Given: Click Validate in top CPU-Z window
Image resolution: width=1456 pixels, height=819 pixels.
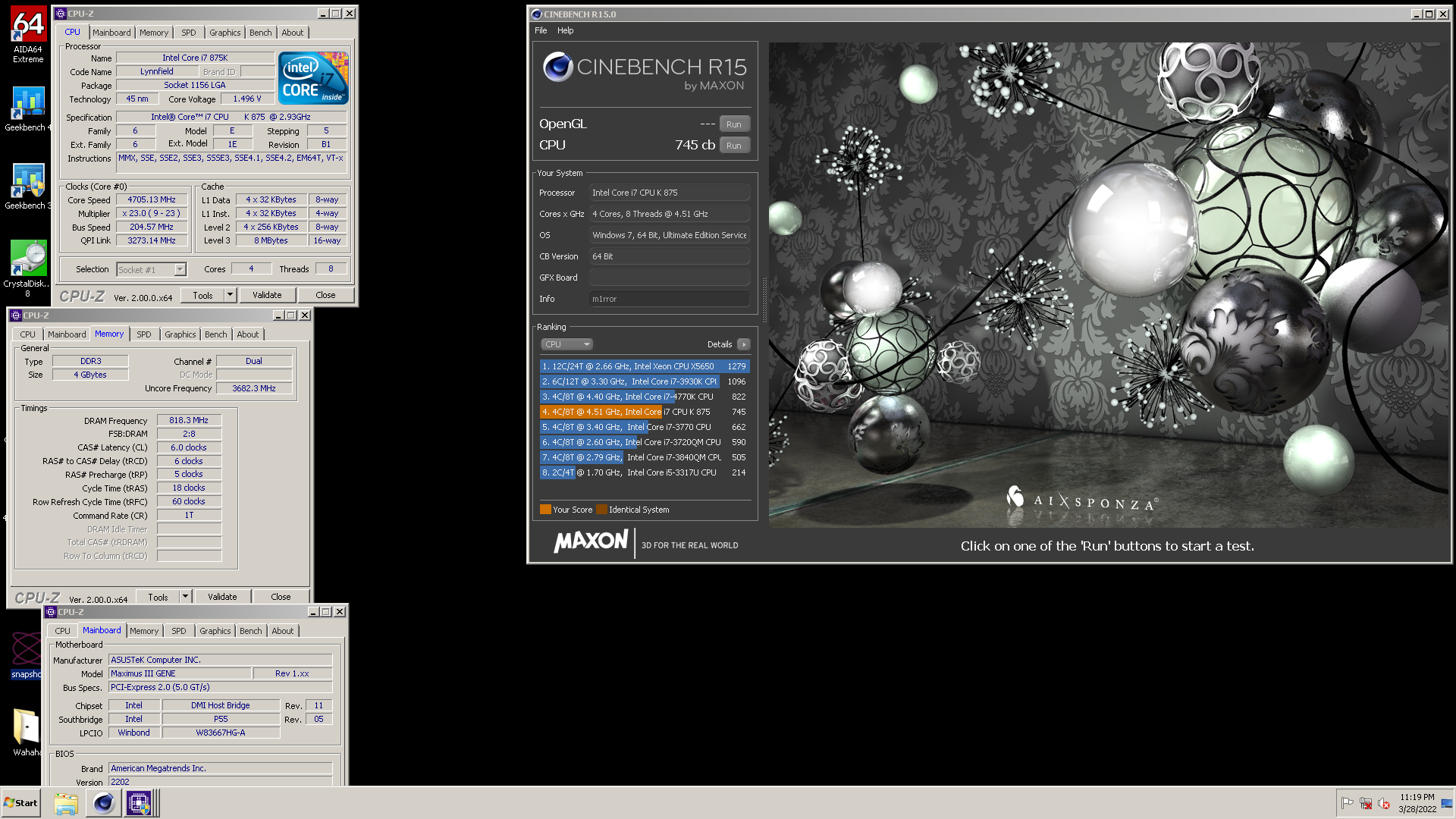Looking at the screenshot, I should [267, 295].
